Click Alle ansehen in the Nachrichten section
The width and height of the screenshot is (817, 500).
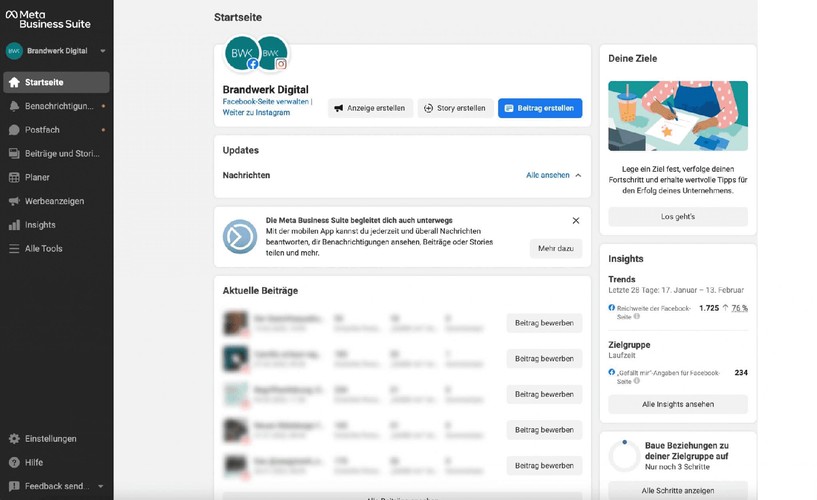[x=548, y=176]
